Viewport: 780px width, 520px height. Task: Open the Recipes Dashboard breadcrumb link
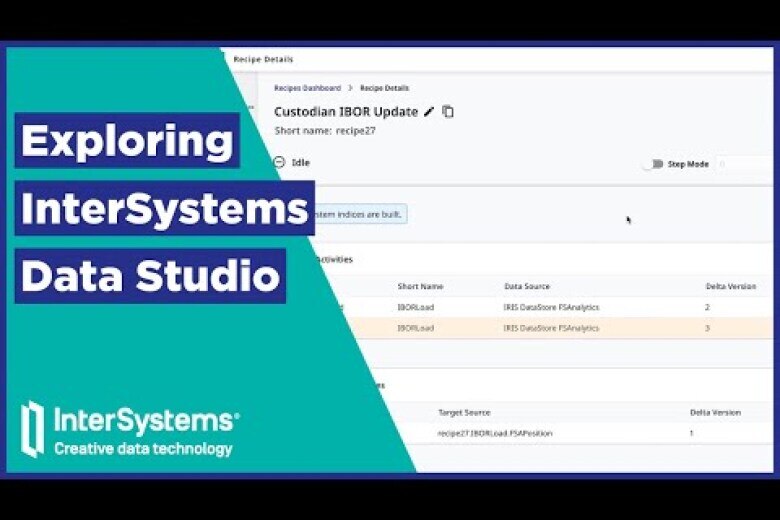pyautogui.click(x=307, y=88)
